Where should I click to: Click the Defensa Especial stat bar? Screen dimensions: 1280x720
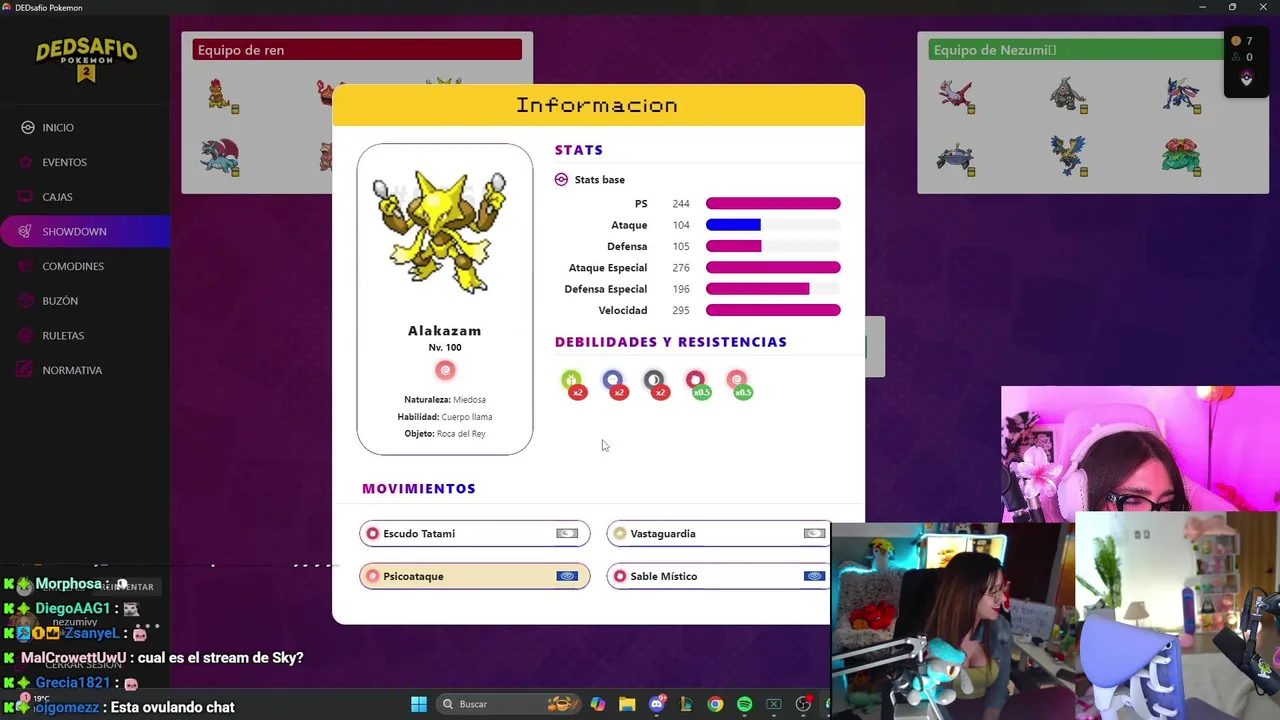click(x=773, y=289)
